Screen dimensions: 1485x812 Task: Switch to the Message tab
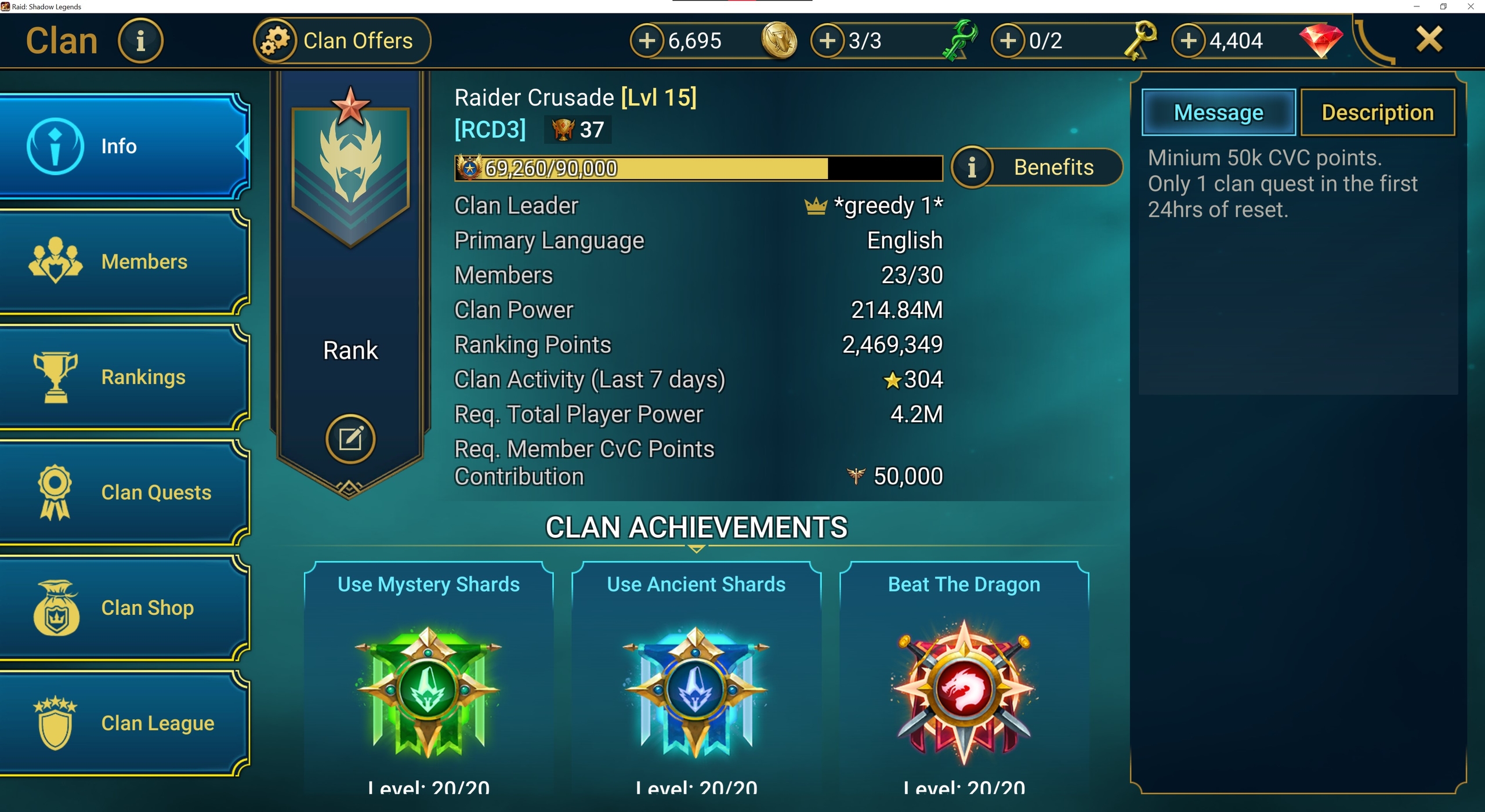1219,112
